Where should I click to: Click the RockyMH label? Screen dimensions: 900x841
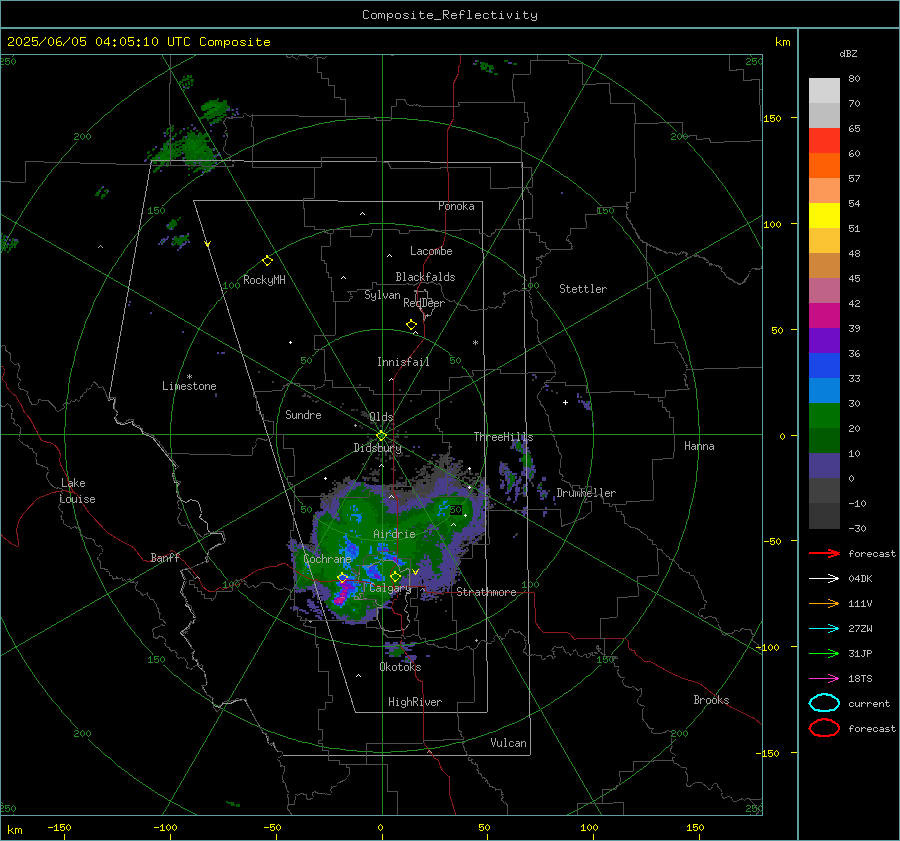264,280
